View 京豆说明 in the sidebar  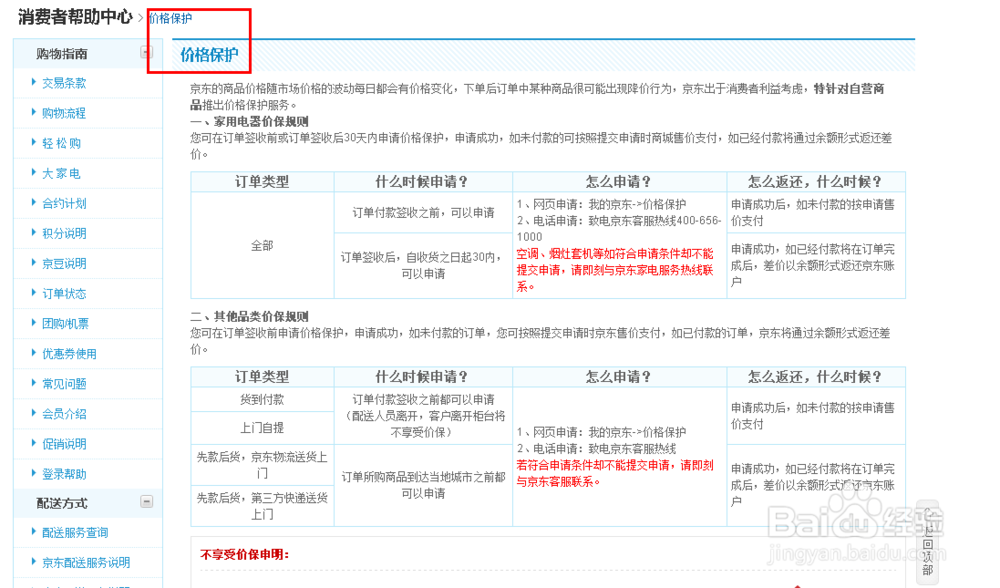coord(64,263)
